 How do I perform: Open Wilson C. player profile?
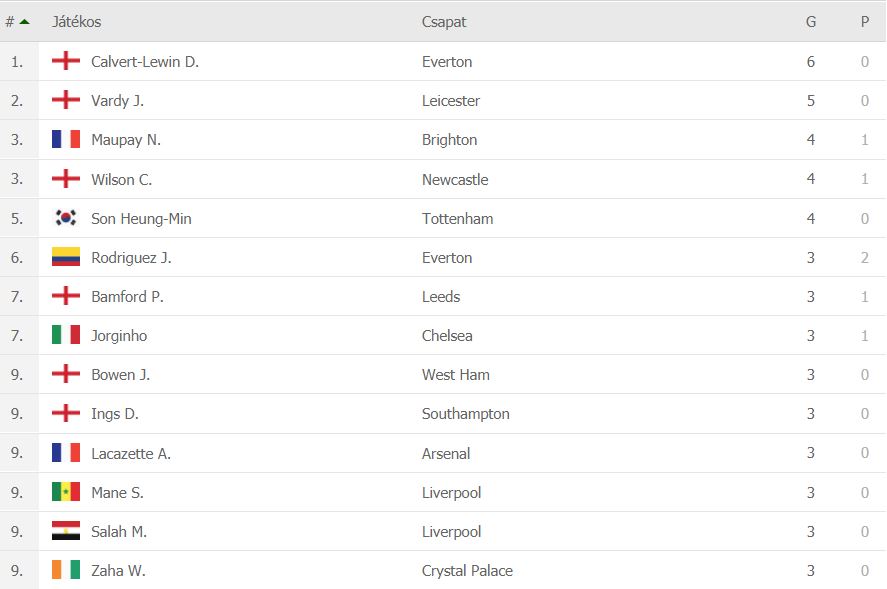pyautogui.click(x=122, y=179)
